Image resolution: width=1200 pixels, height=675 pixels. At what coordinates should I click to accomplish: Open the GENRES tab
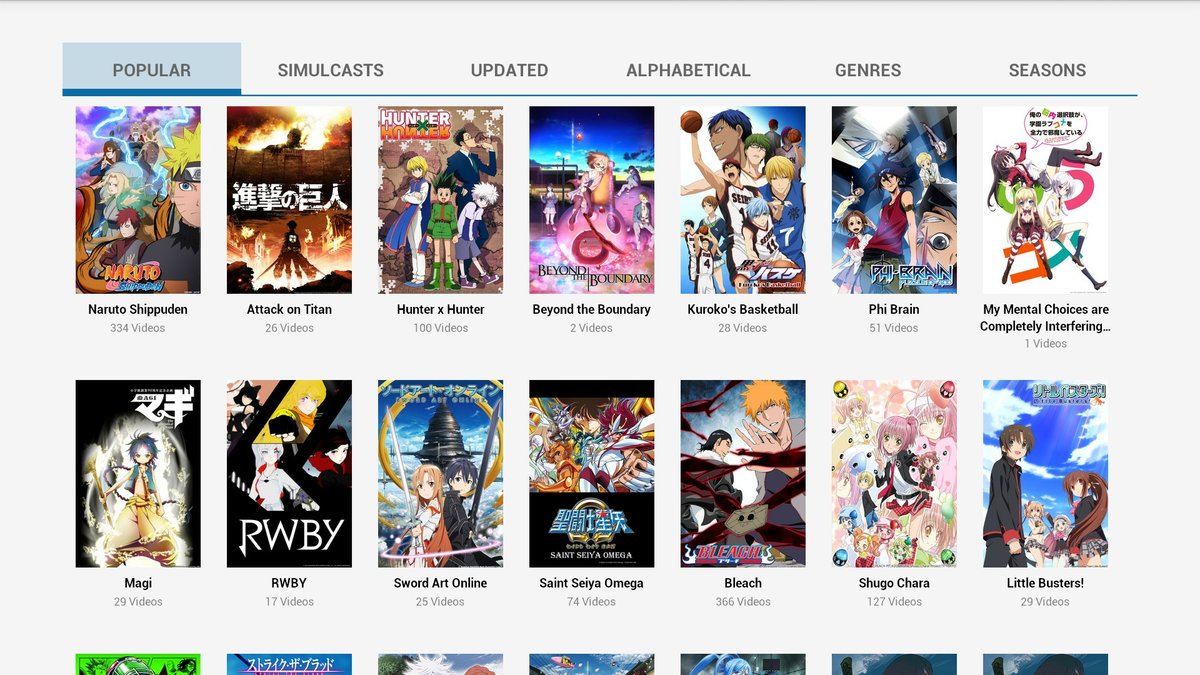tap(868, 69)
